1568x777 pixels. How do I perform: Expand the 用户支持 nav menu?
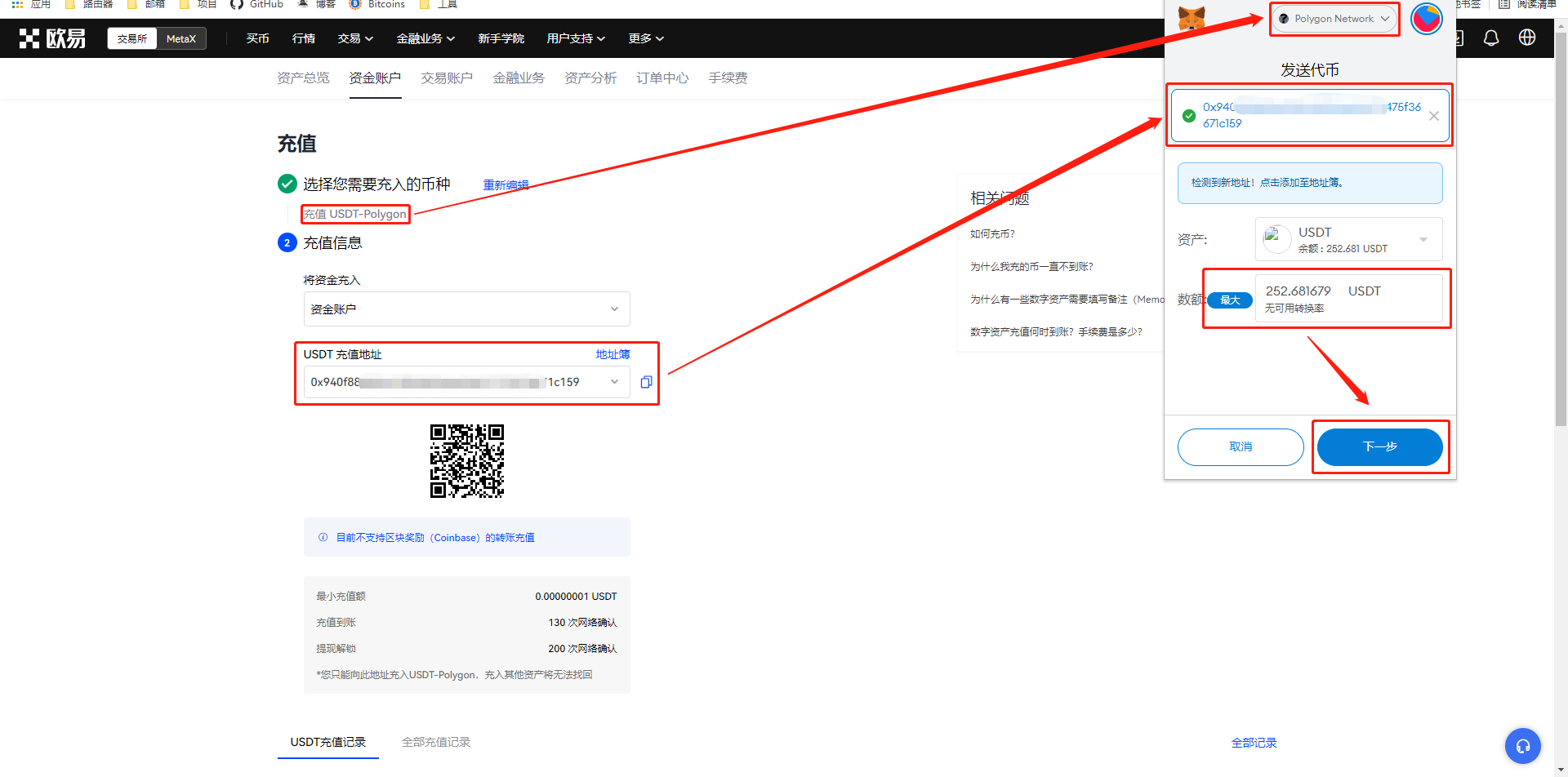pyautogui.click(x=576, y=38)
